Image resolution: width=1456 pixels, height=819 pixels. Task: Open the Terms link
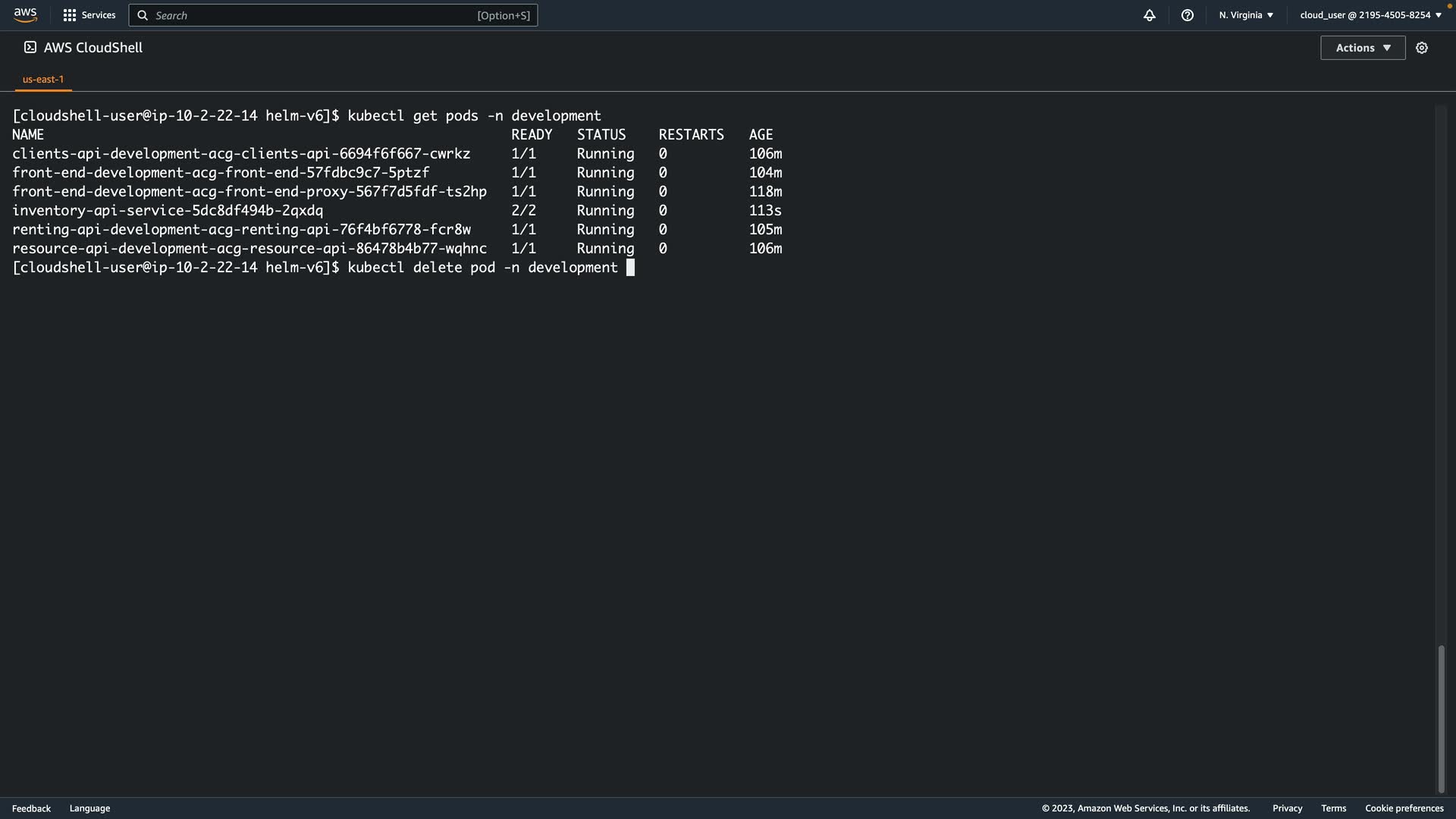(1333, 808)
